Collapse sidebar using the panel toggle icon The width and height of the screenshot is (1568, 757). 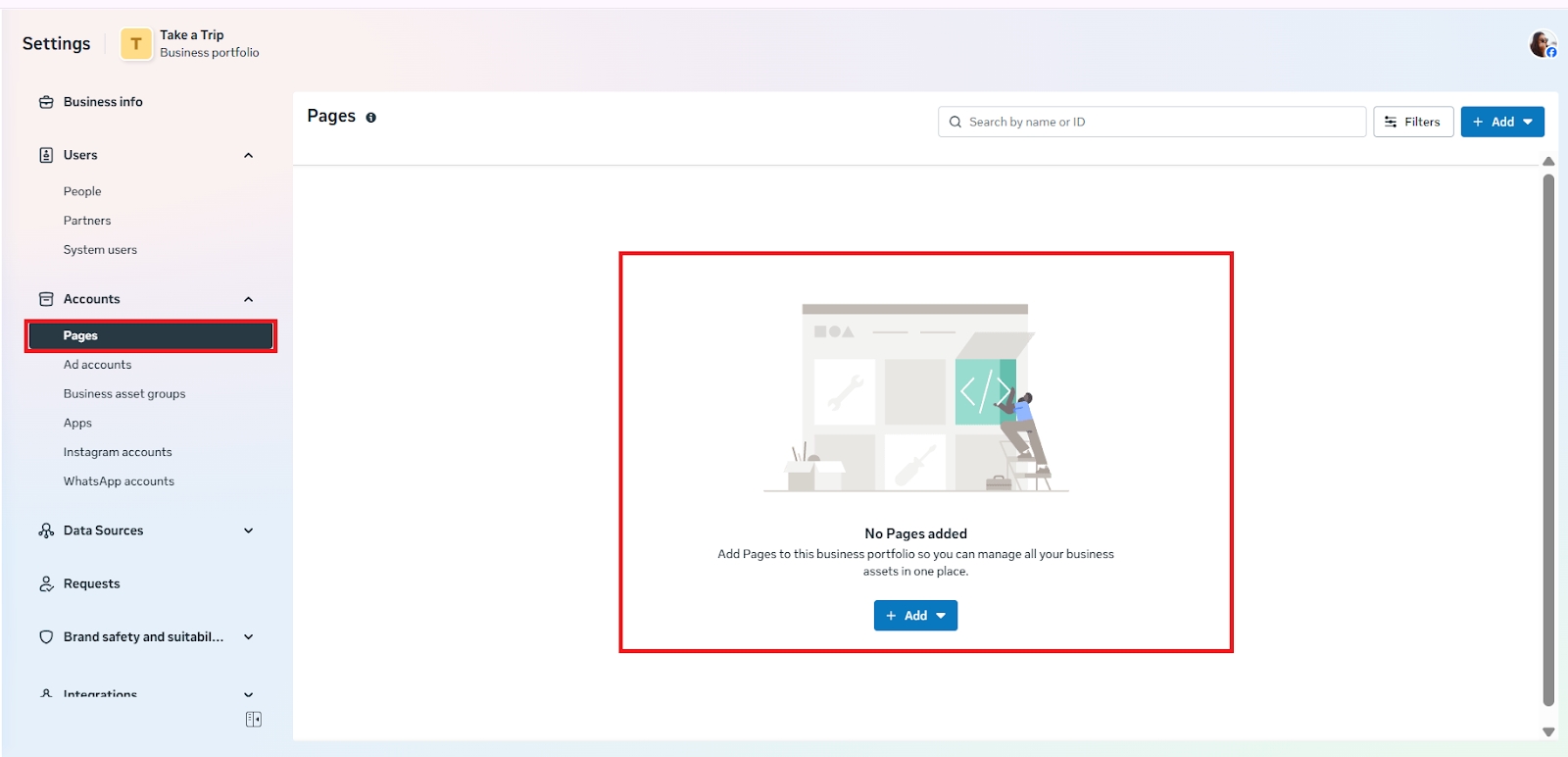click(x=253, y=720)
